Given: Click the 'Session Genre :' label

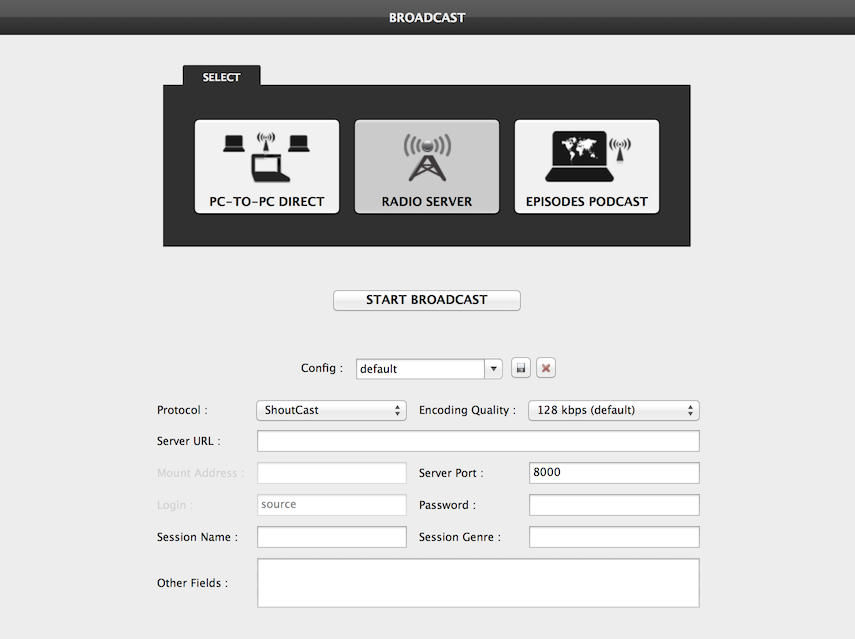Looking at the screenshot, I should coord(460,537).
